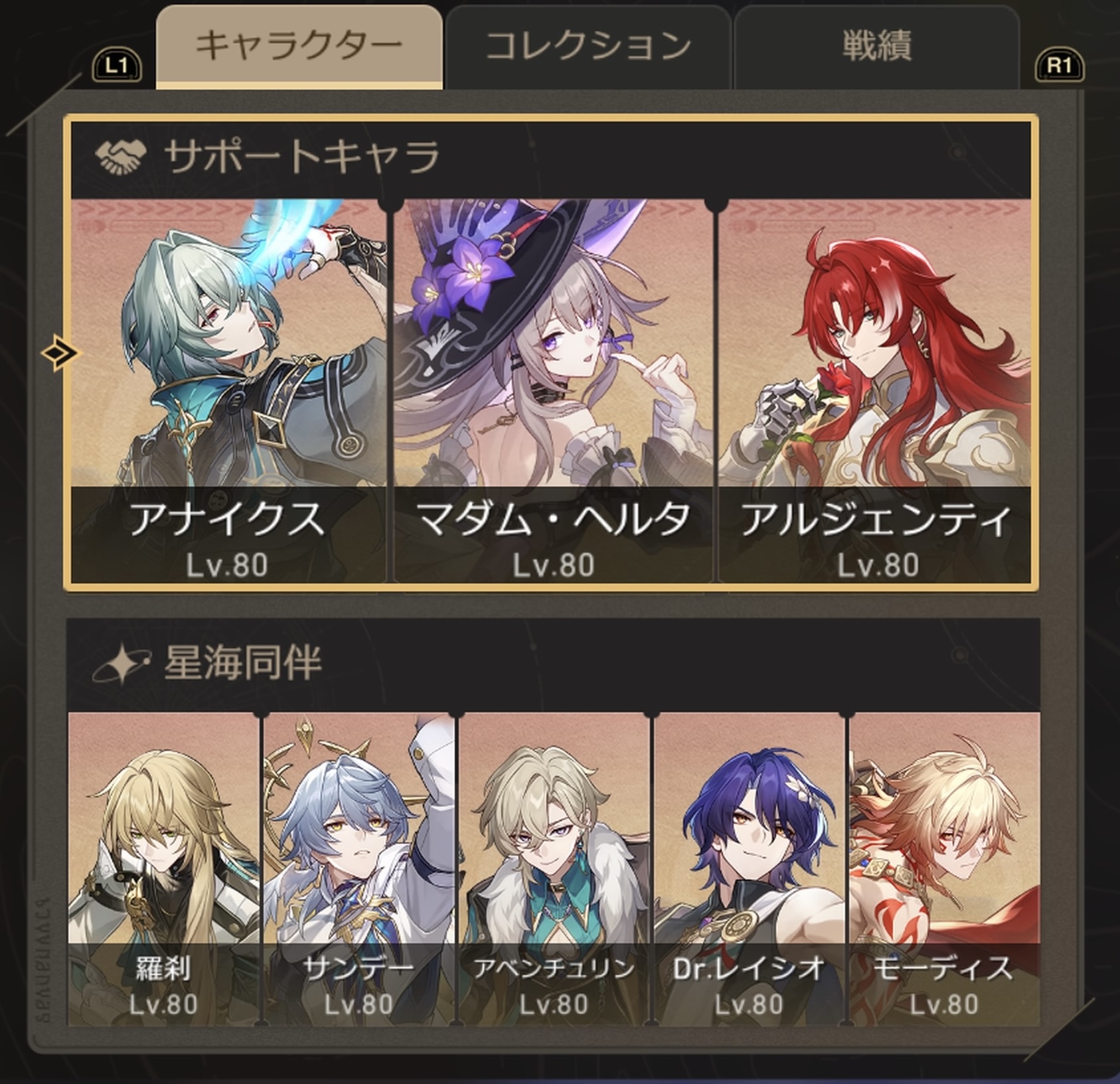Select the アルジェンティ character card
The height and width of the screenshot is (1084, 1120).
pyautogui.click(x=875, y=391)
